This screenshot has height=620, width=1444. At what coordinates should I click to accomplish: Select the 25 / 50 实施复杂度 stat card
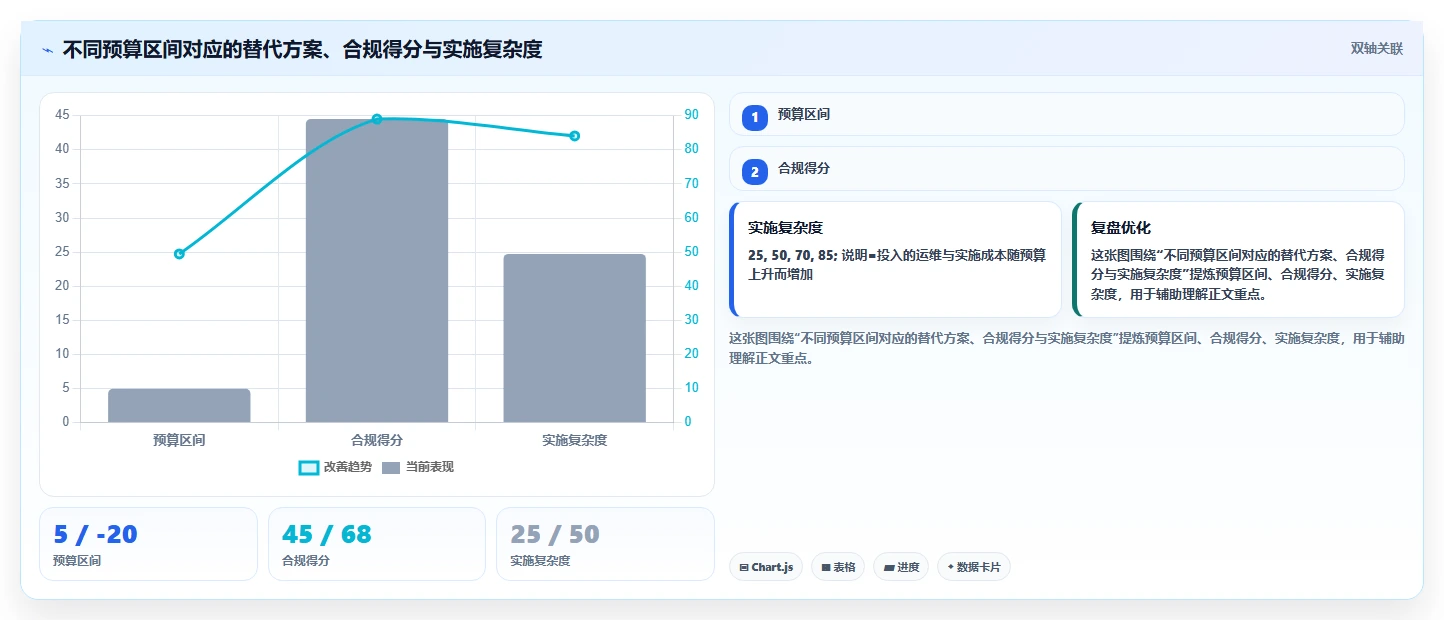tap(605, 544)
